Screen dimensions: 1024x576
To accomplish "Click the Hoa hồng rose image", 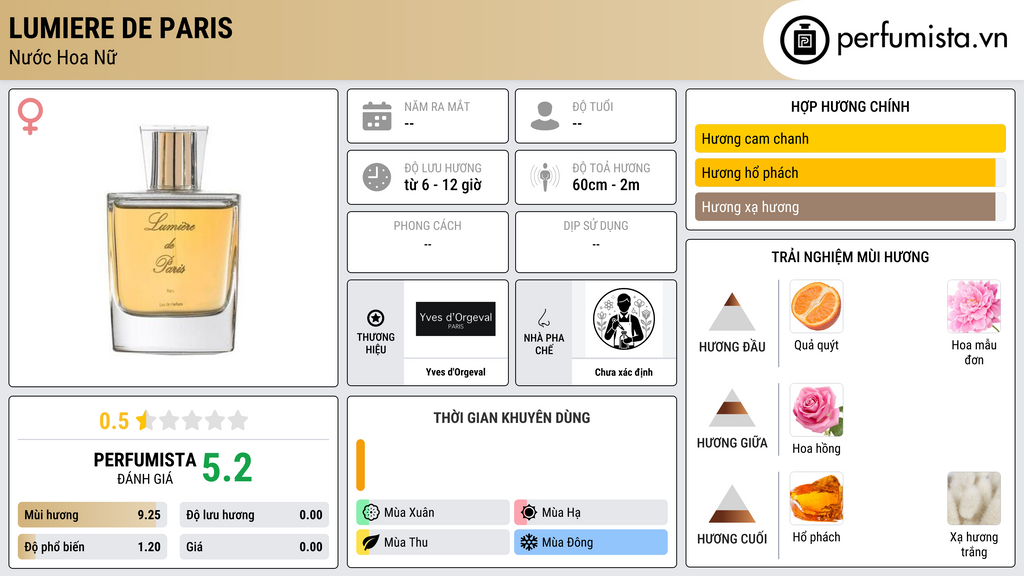I will coord(816,409).
